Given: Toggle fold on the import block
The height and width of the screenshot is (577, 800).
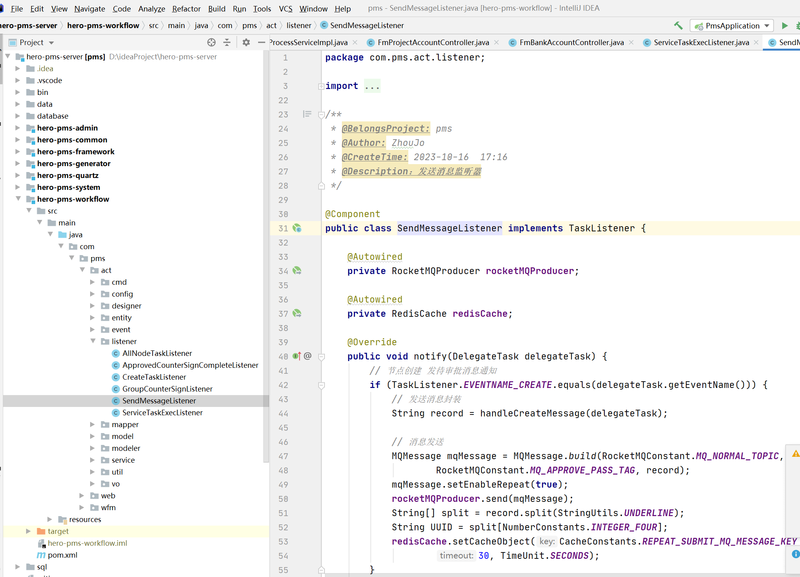Looking at the screenshot, I should point(321,86).
